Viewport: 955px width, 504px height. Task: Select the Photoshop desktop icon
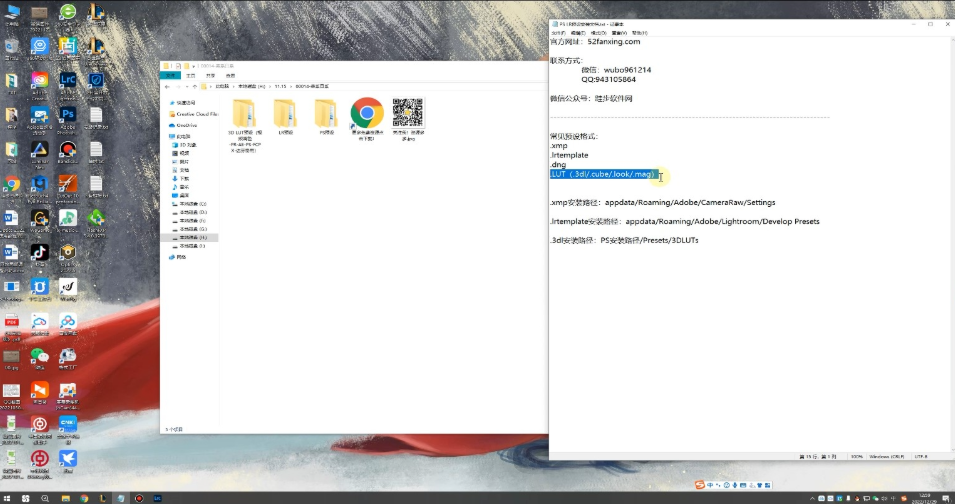tap(68, 116)
